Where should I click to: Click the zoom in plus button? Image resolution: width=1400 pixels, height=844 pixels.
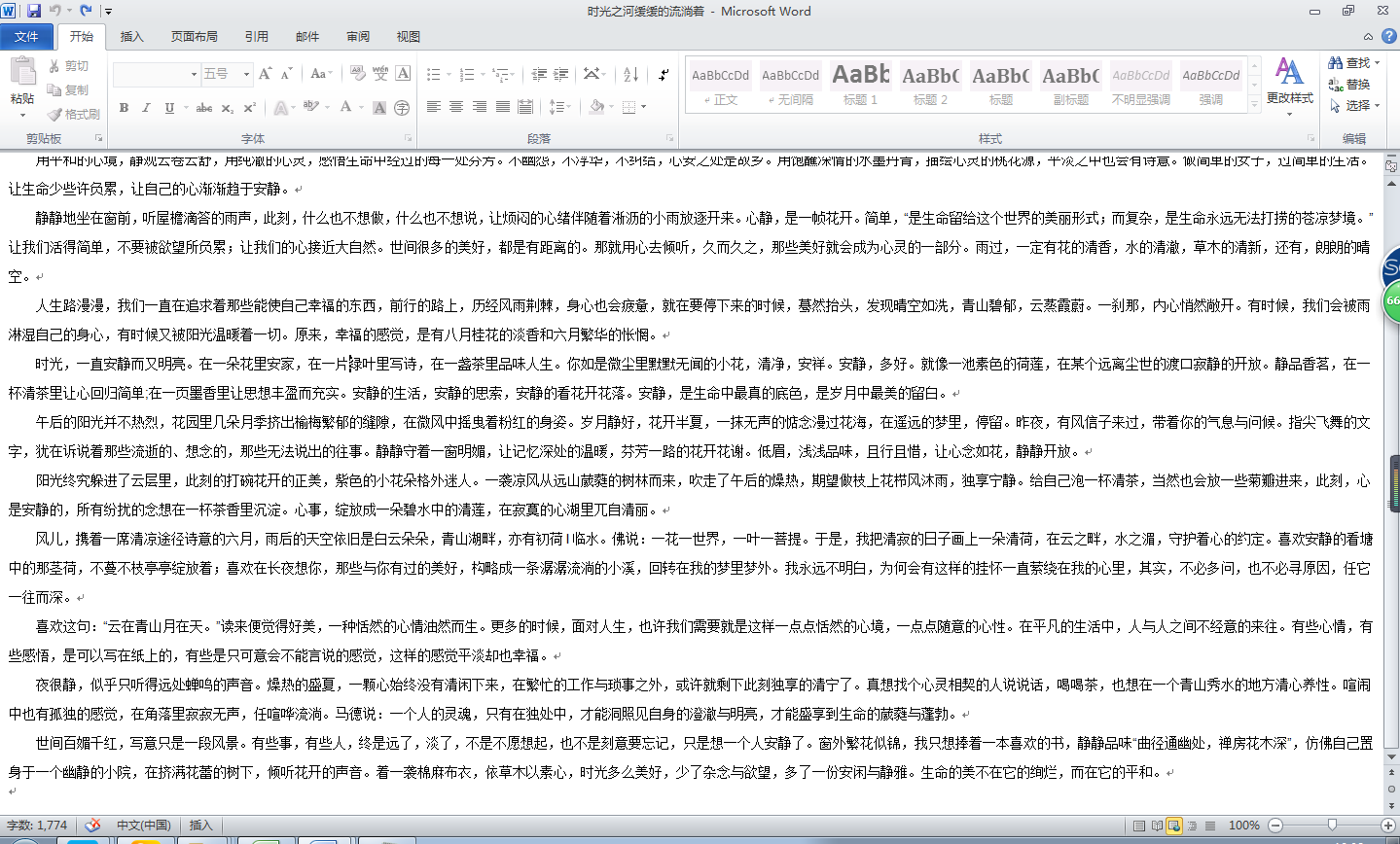[1388, 826]
